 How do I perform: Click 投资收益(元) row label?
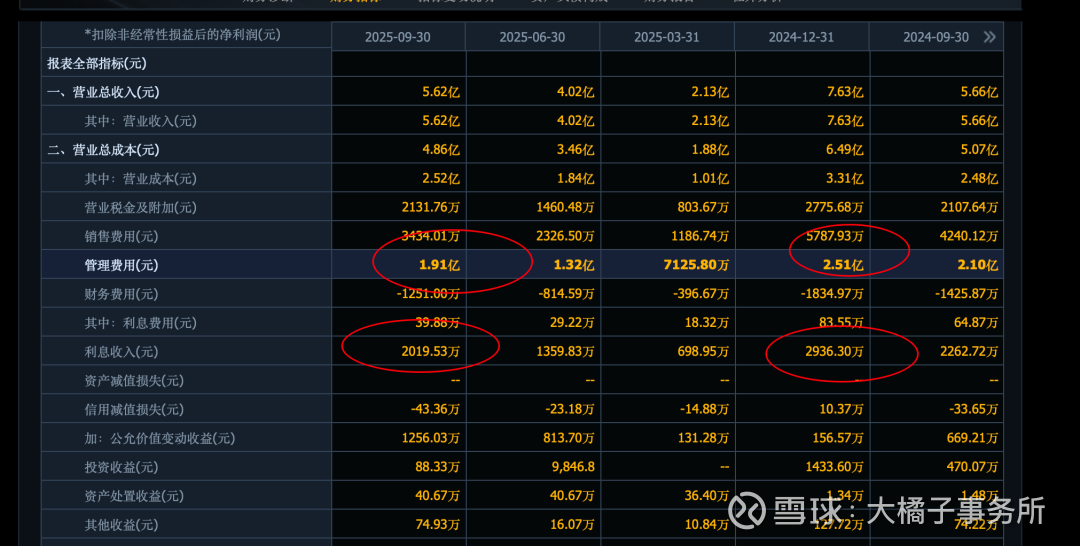click(x=121, y=468)
